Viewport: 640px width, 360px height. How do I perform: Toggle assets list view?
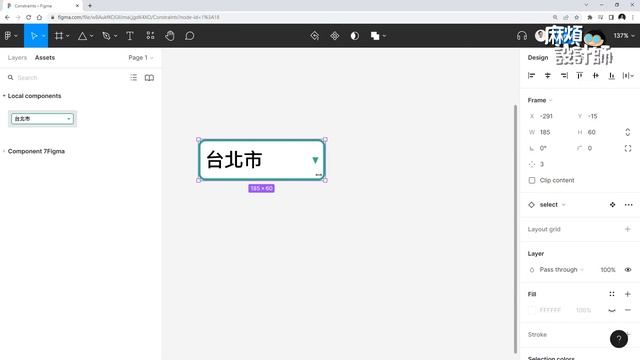click(133, 78)
